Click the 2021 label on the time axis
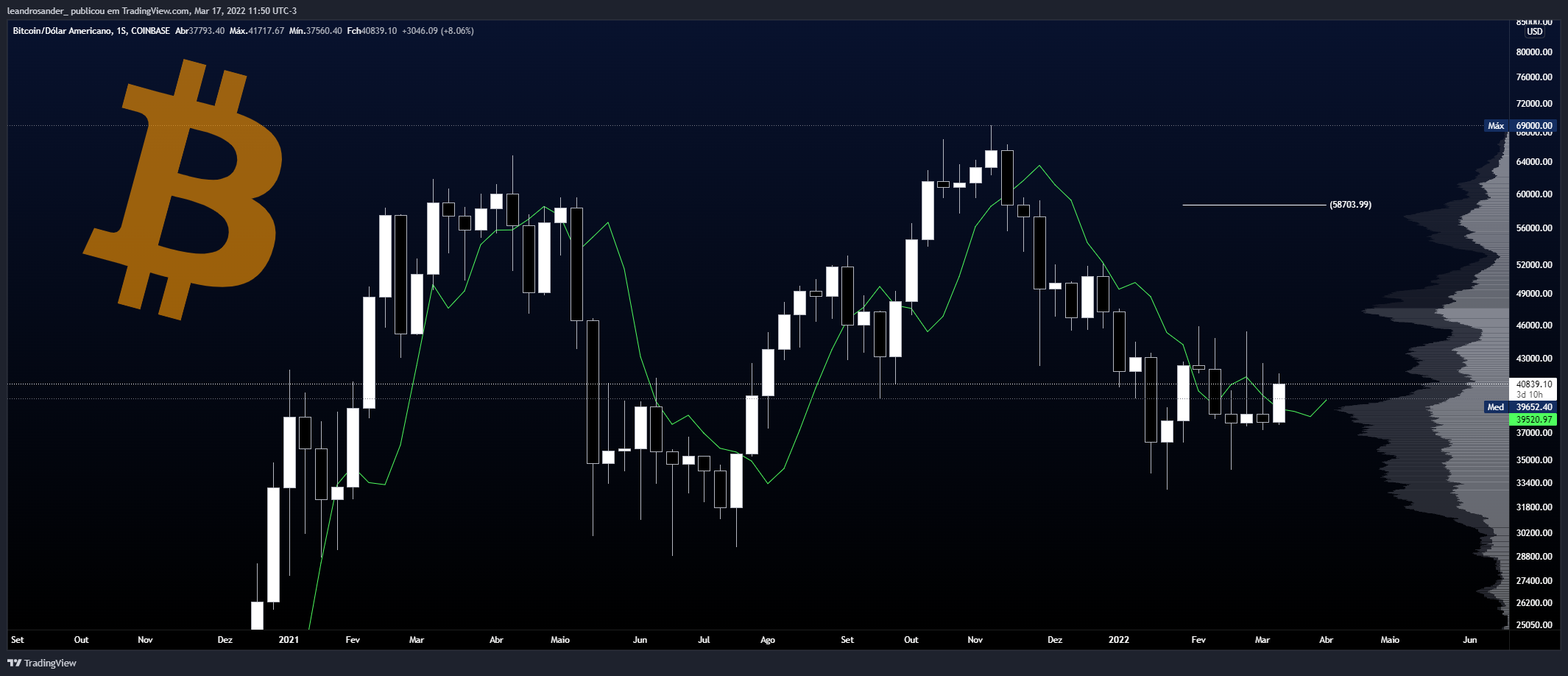Screen dimensions: 1568x676 coord(289,640)
